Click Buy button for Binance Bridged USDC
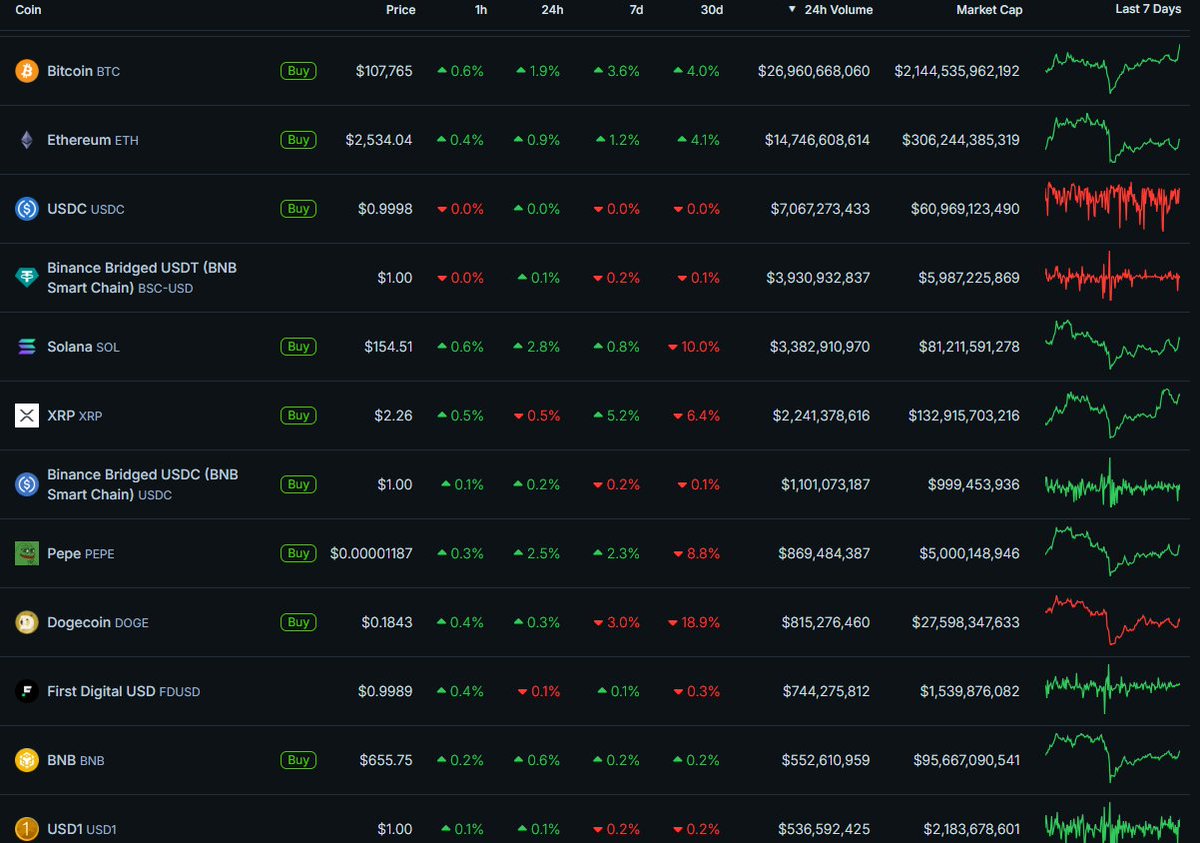1200x843 pixels. coord(298,484)
